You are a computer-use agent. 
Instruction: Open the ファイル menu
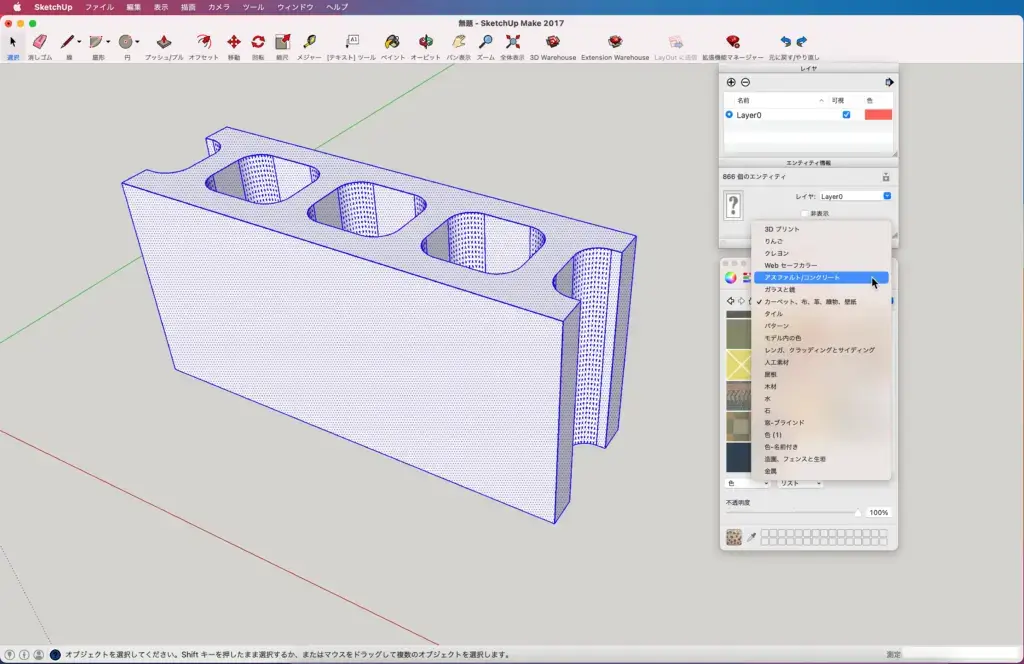99,7
